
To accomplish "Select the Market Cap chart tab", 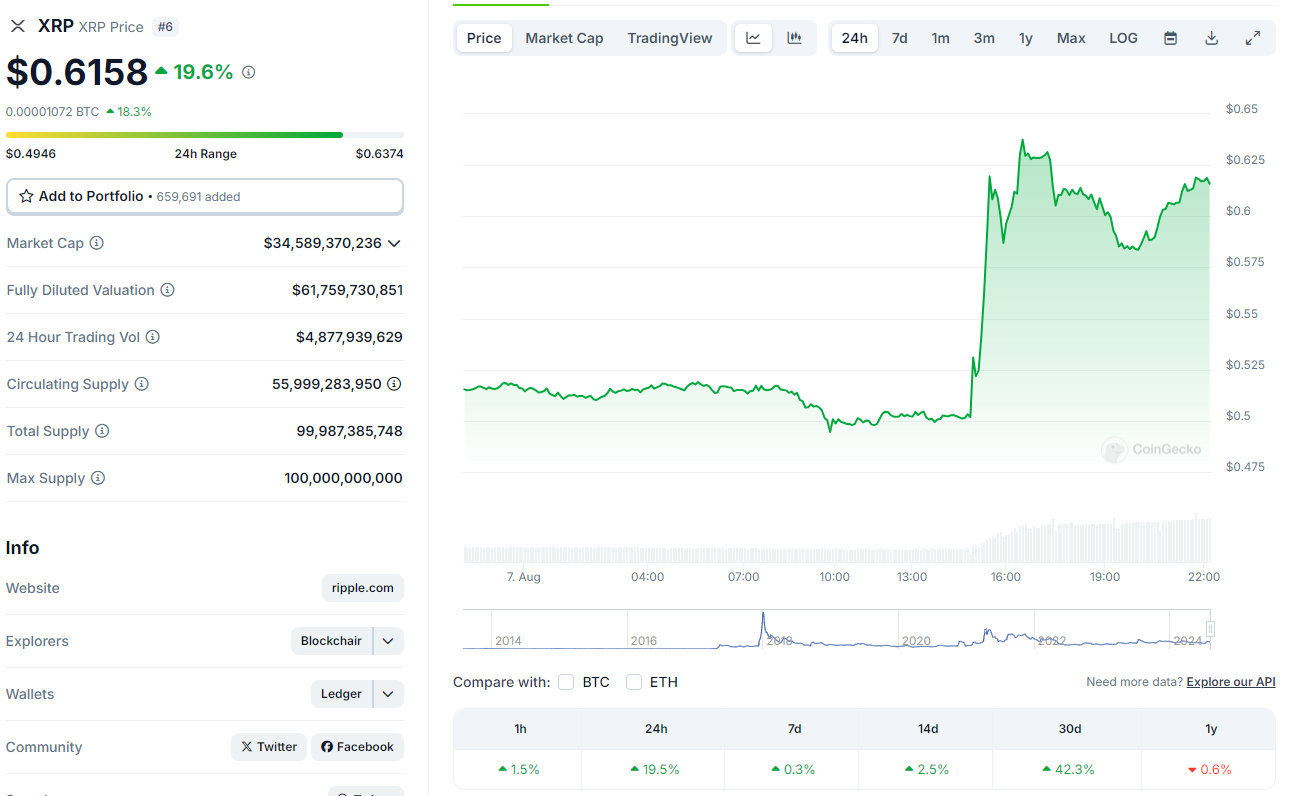I will coord(564,38).
